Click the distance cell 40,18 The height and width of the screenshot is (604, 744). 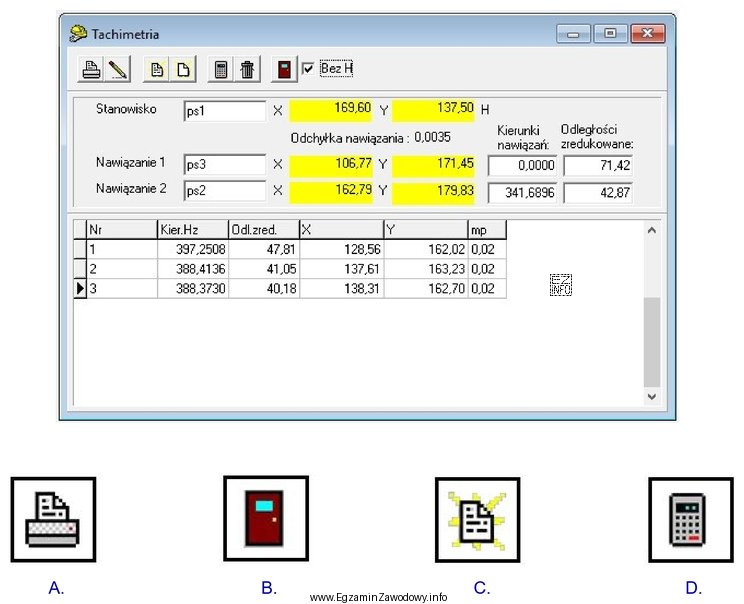coord(264,288)
